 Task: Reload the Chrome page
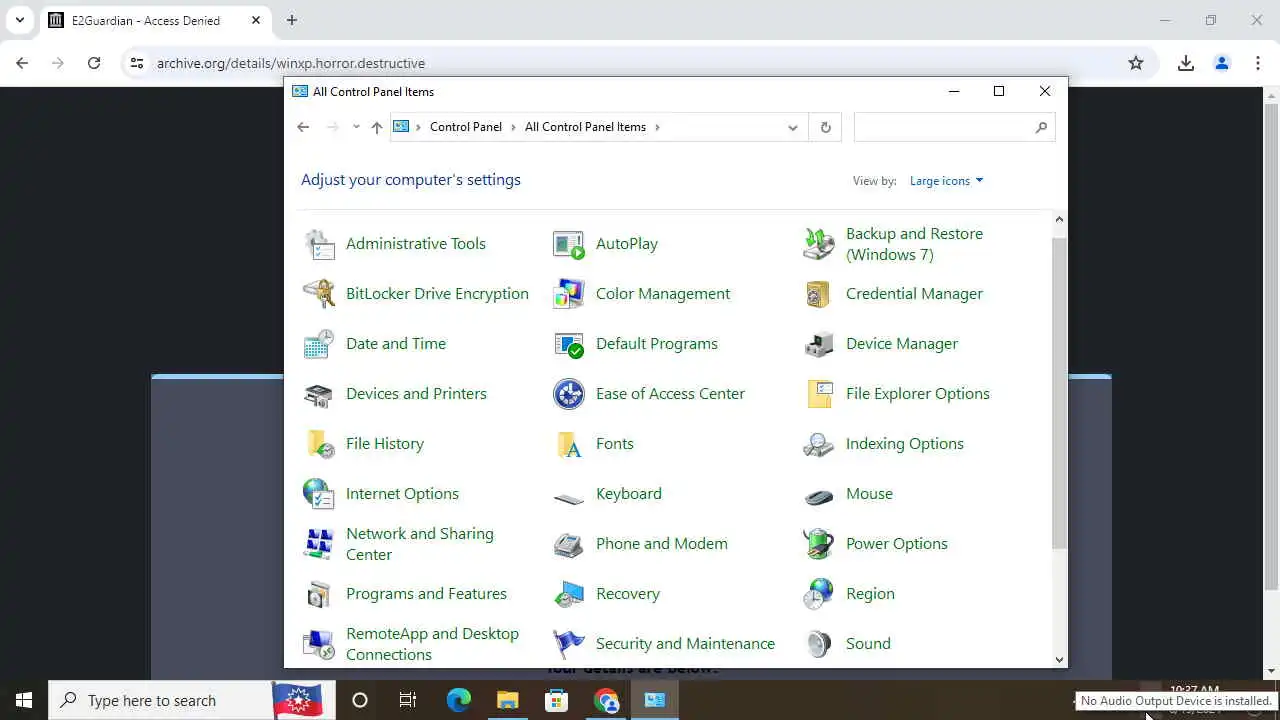pyautogui.click(x=94, y=63)
